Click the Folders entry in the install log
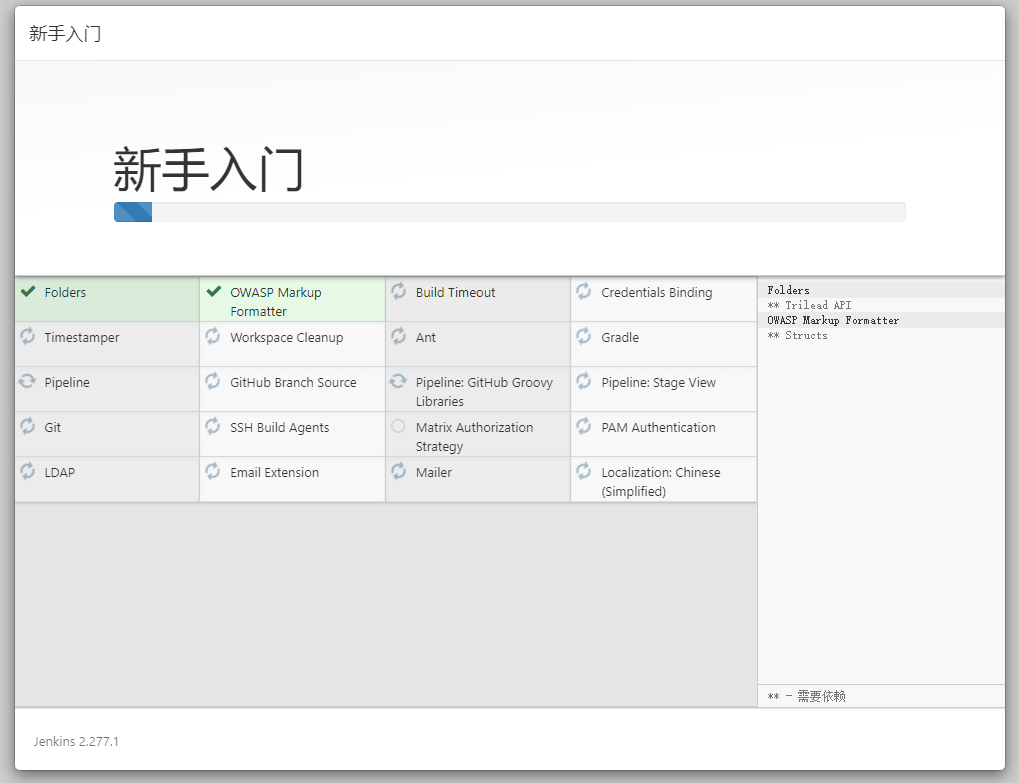The height and width of the screenshot is (783, 1019). click(x=789, y=290)
